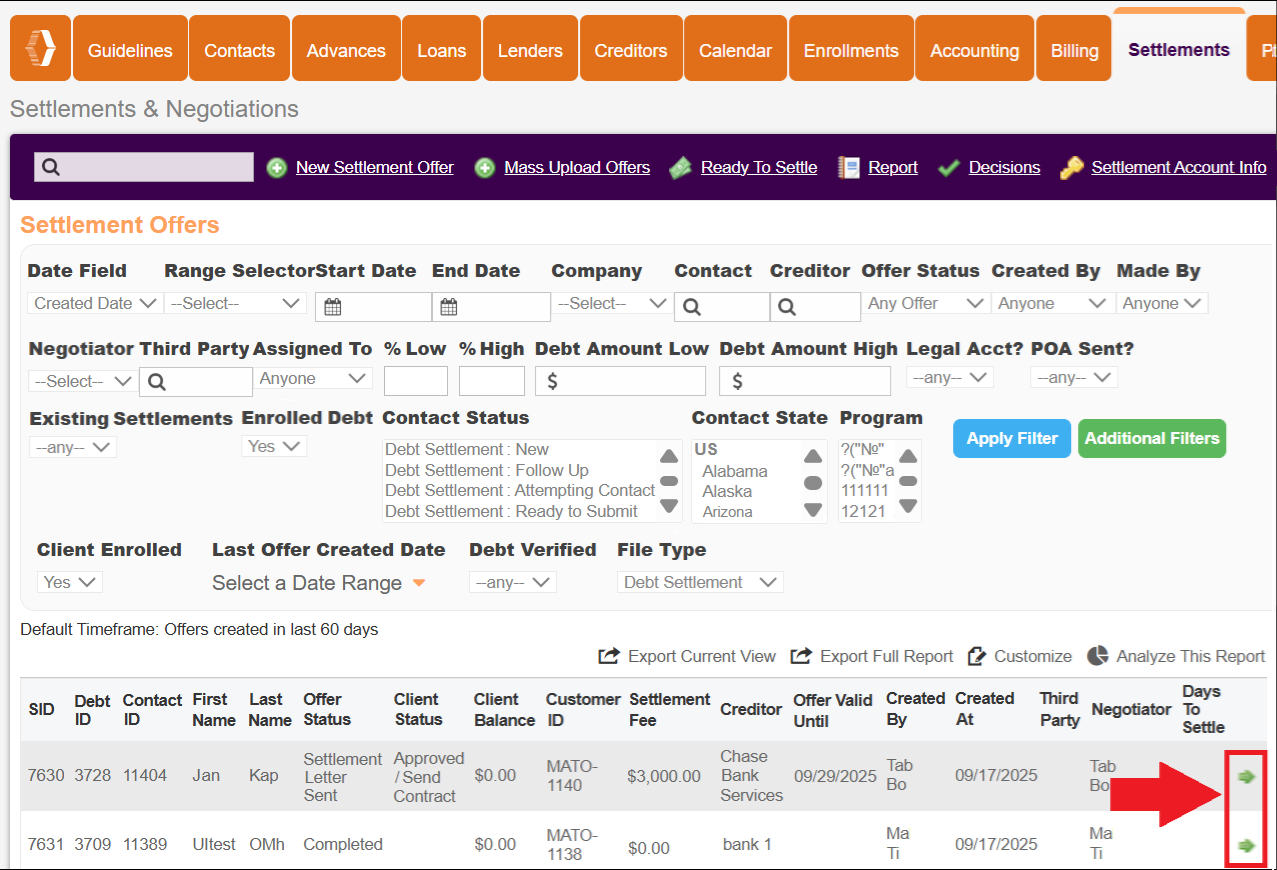Open the Created By dropdown
The width and height of the screenshot is (1277, 870).
1053,303
